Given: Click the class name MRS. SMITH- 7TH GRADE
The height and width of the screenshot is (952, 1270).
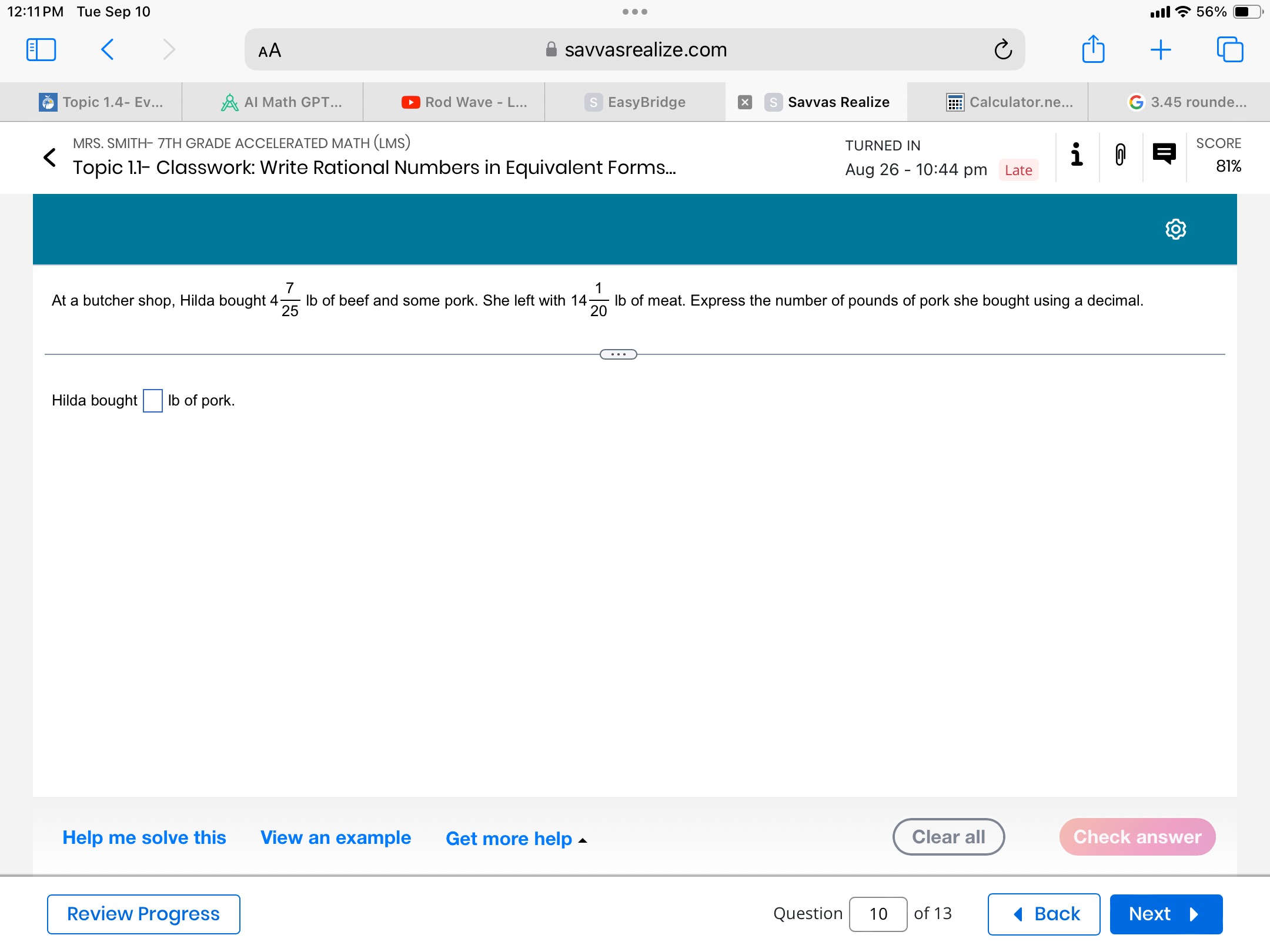Looking at the screenshot, I should point(242,143).
